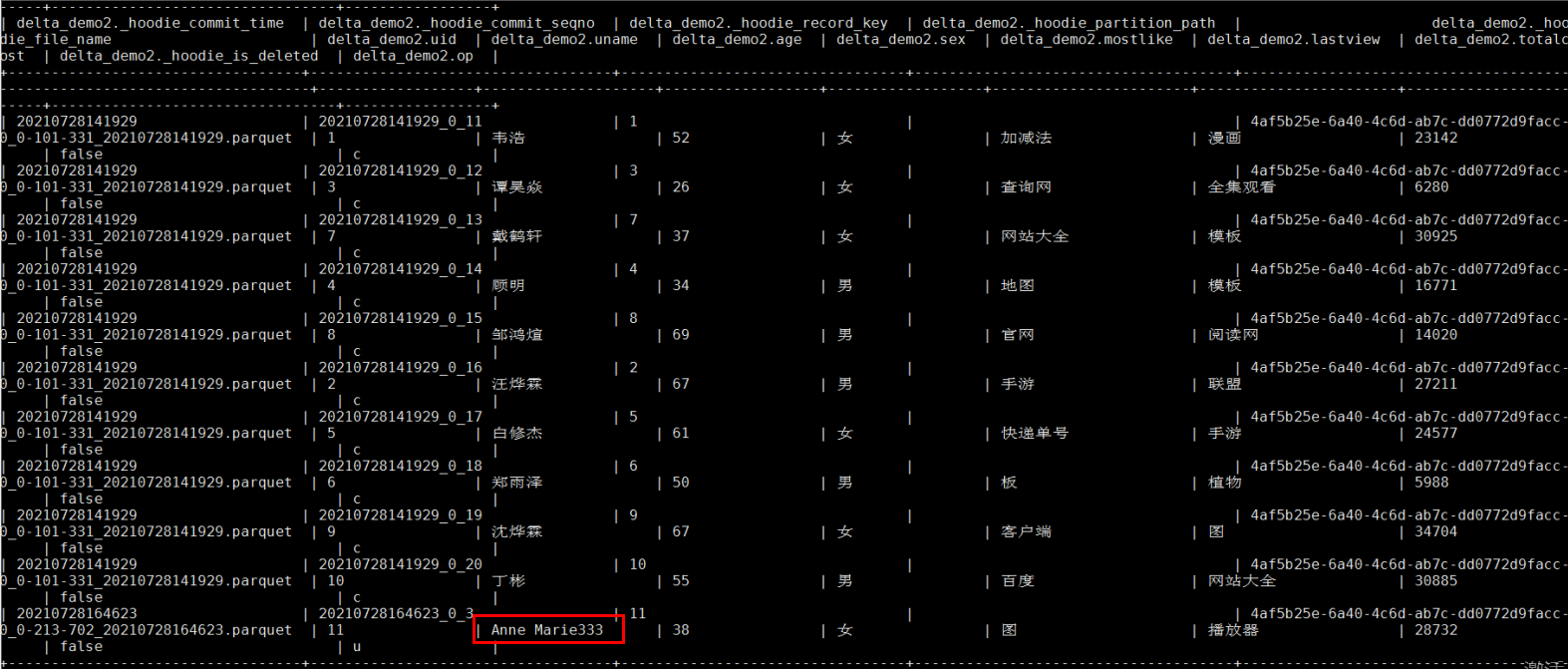Select the op value u in last row

click(357, 646)
